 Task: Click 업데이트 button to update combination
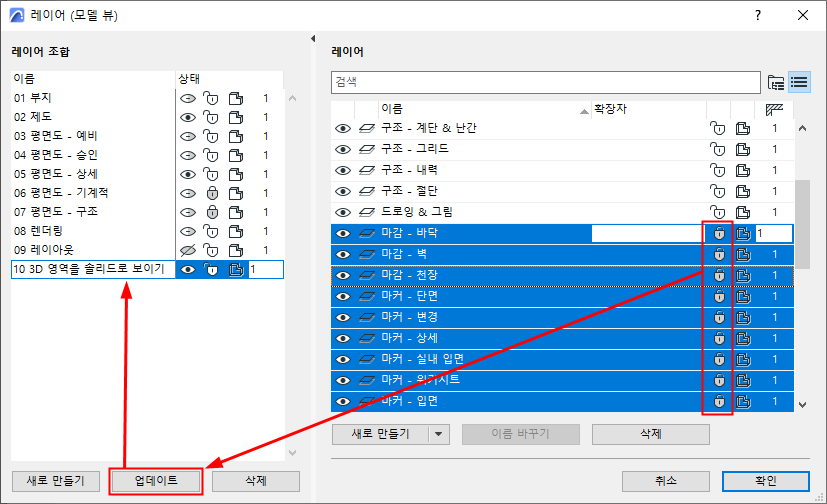point(156,481)
